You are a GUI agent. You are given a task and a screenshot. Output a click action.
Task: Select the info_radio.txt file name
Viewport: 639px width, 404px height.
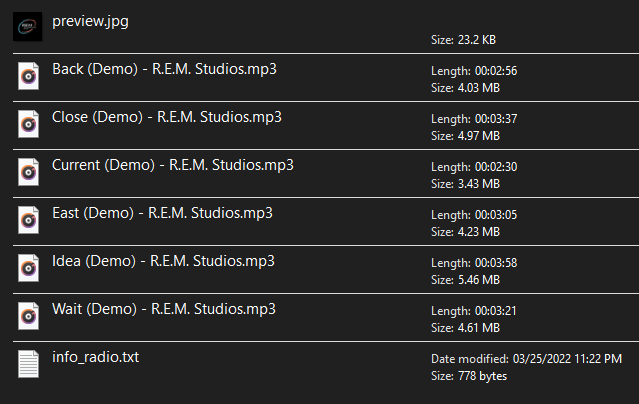(95, 357)
